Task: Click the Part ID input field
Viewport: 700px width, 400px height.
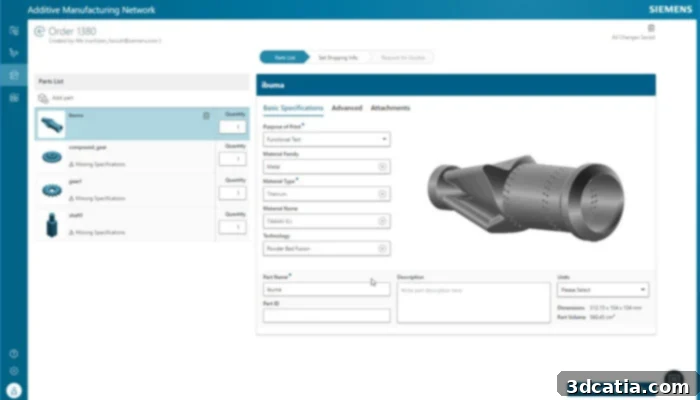Action: 327,316
